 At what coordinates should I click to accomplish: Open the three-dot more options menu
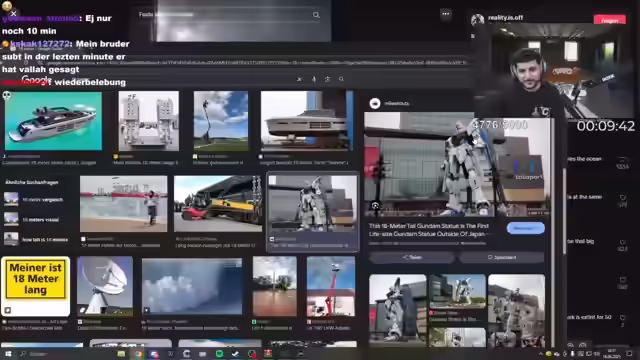(x=446, y=14)
